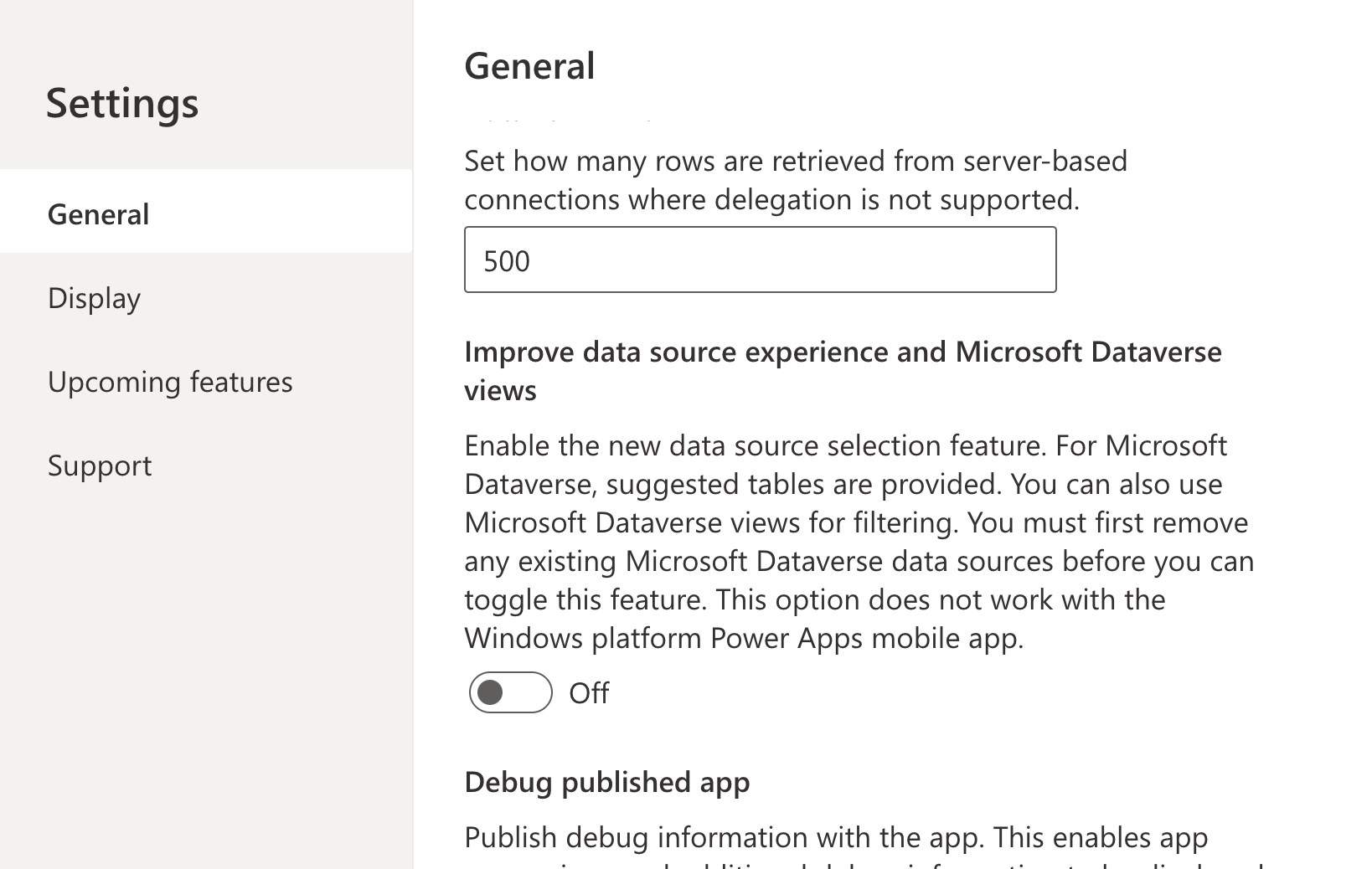Click the General heading above the content
The height and width of the screenshot is (869, 1372).
point(529,66)
